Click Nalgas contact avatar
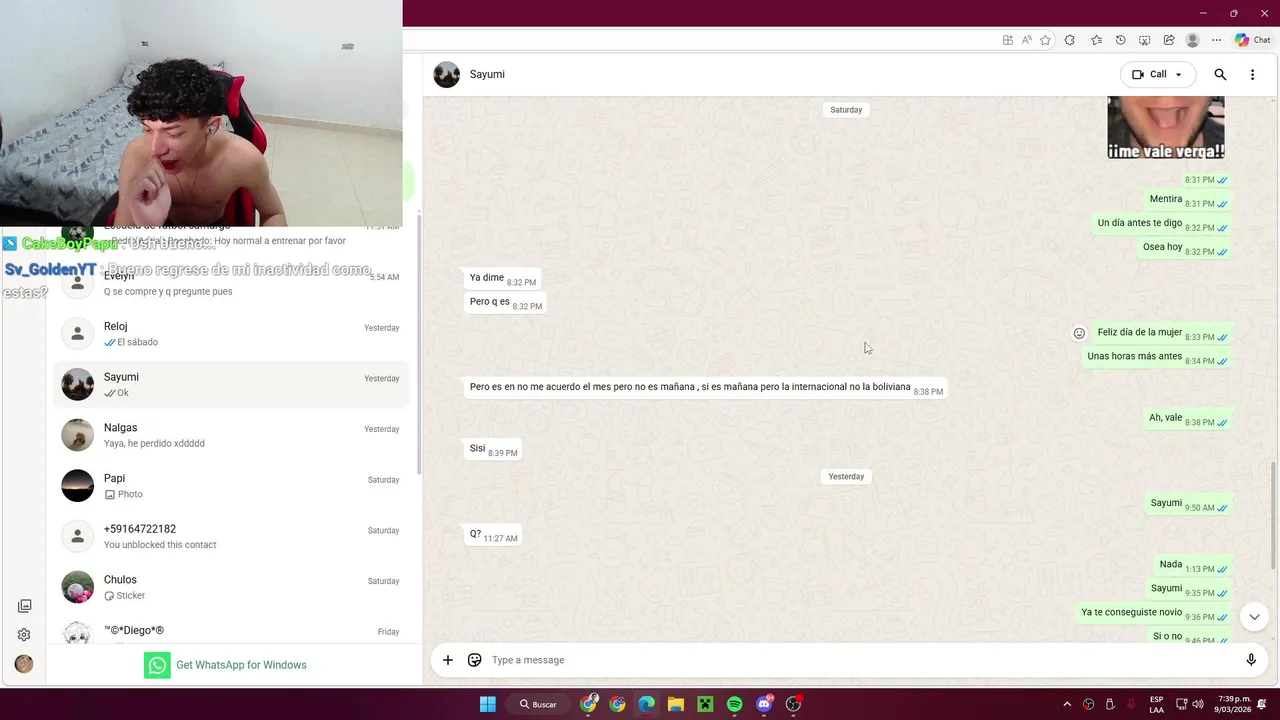 tap(78, 435)
